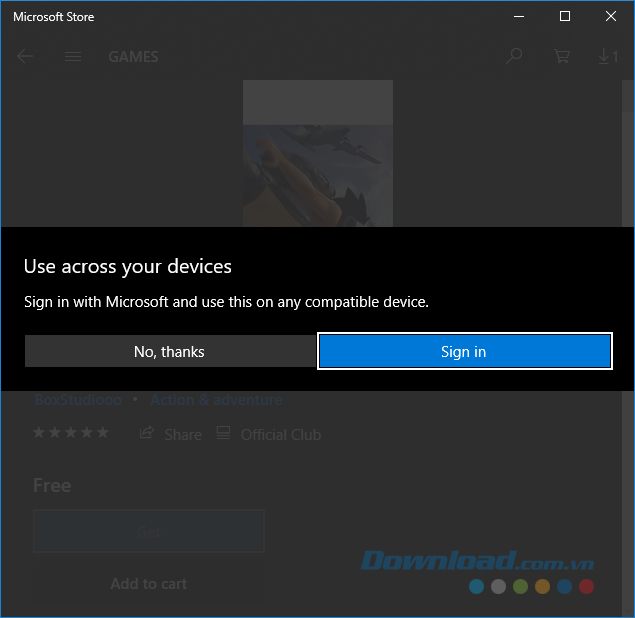Decline with the No, thanks button

170,351
